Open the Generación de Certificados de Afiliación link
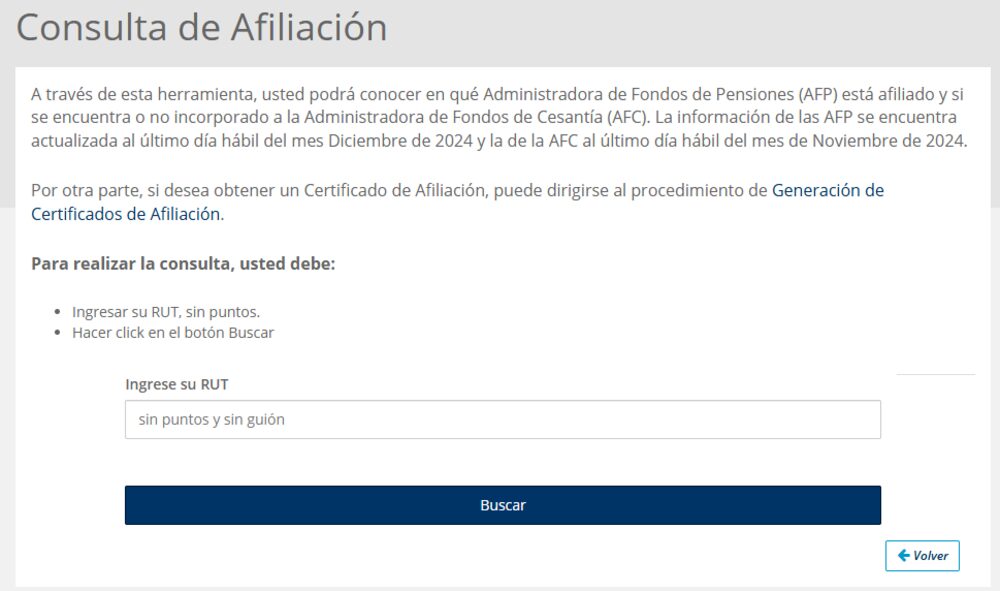 click(827, 190)
